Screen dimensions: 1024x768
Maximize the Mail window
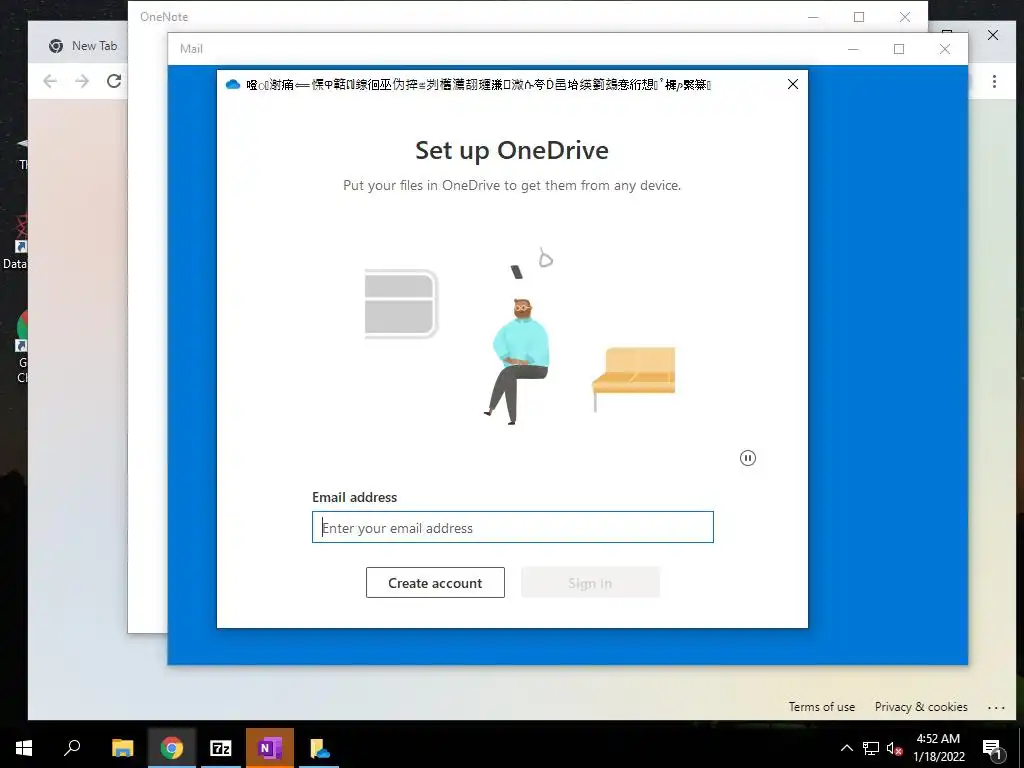899,49
